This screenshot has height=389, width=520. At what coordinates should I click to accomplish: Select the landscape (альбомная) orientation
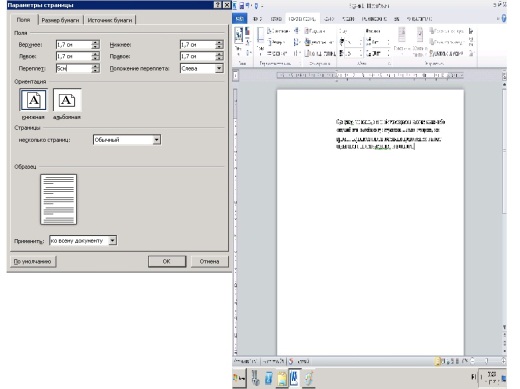pyautogui.click(x=67, y=100)
